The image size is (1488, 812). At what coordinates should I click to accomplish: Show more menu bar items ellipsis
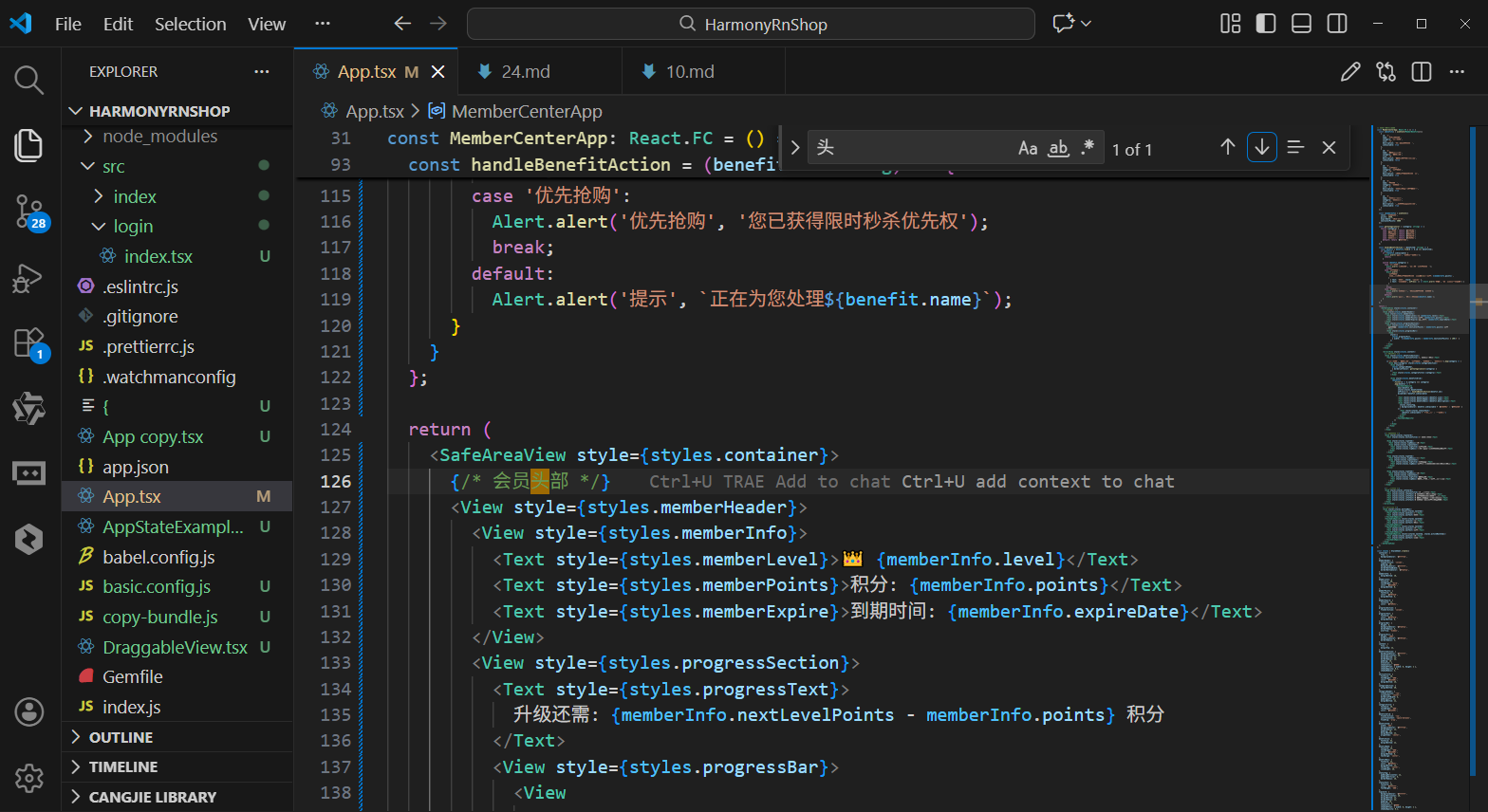[323, 24]
